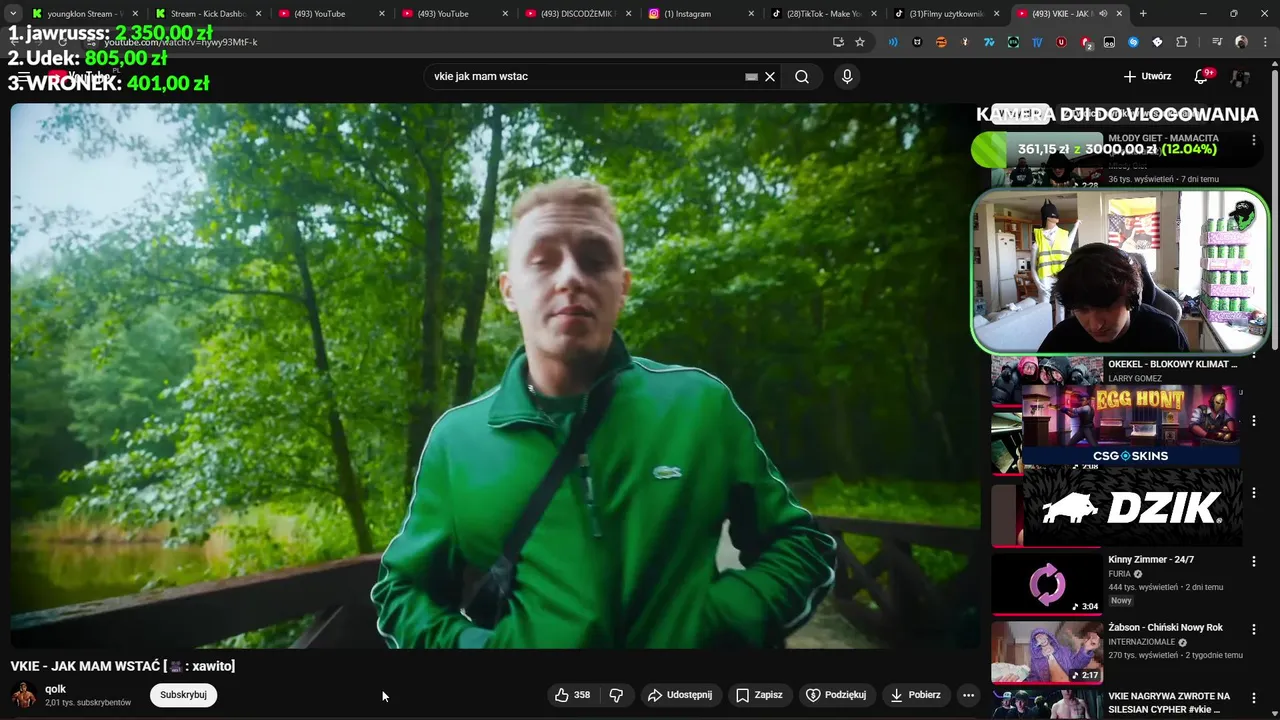Open options for MŁODY GIET - MAMACITA video
The width and height of the screenshot is (1280, 720).
click(x=1253, y=141)
